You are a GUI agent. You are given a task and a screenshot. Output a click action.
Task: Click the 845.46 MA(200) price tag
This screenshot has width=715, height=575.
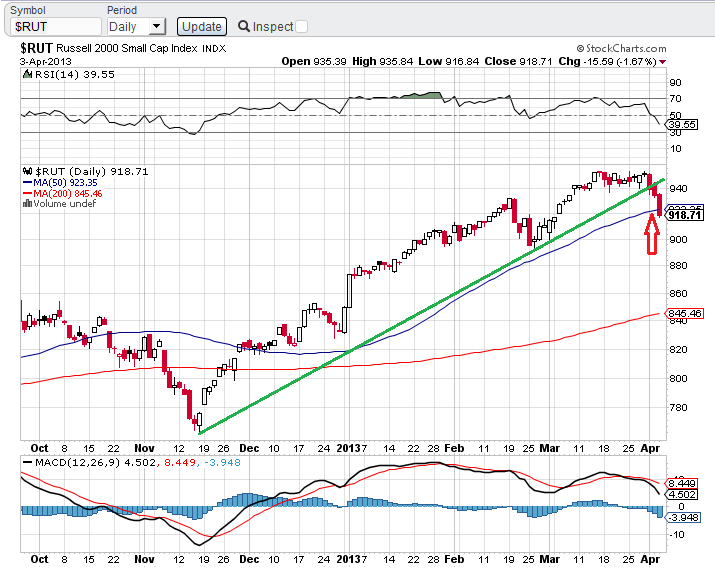point(684,313)
